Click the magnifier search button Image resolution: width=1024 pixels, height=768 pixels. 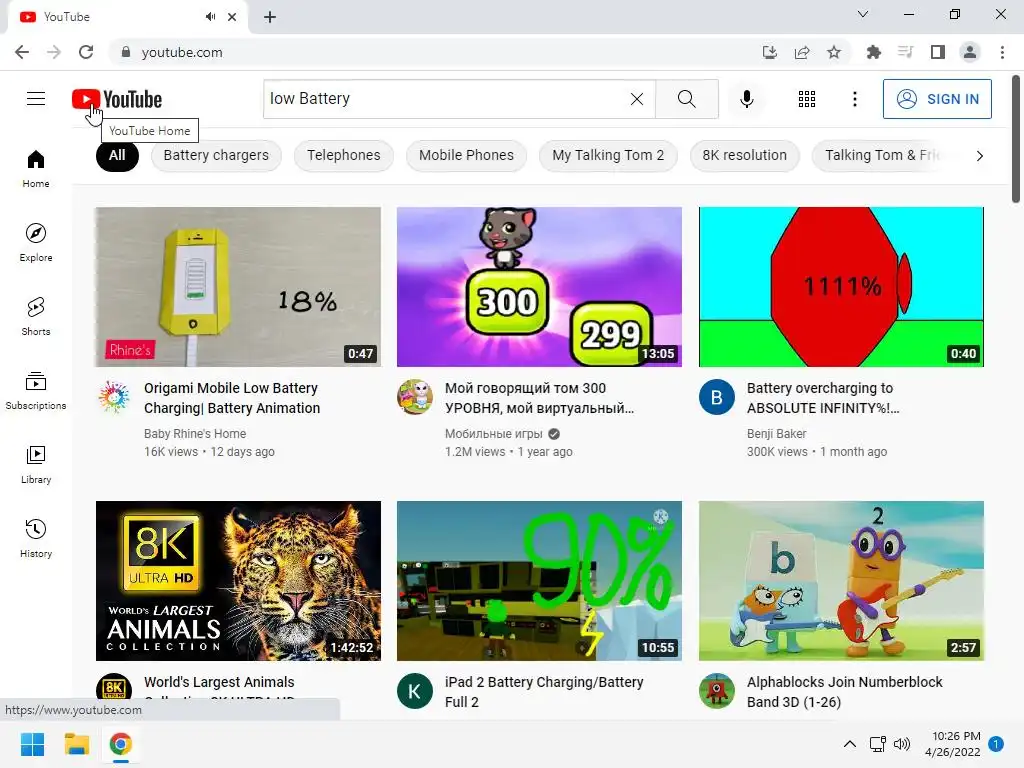[x=686, y=99]
